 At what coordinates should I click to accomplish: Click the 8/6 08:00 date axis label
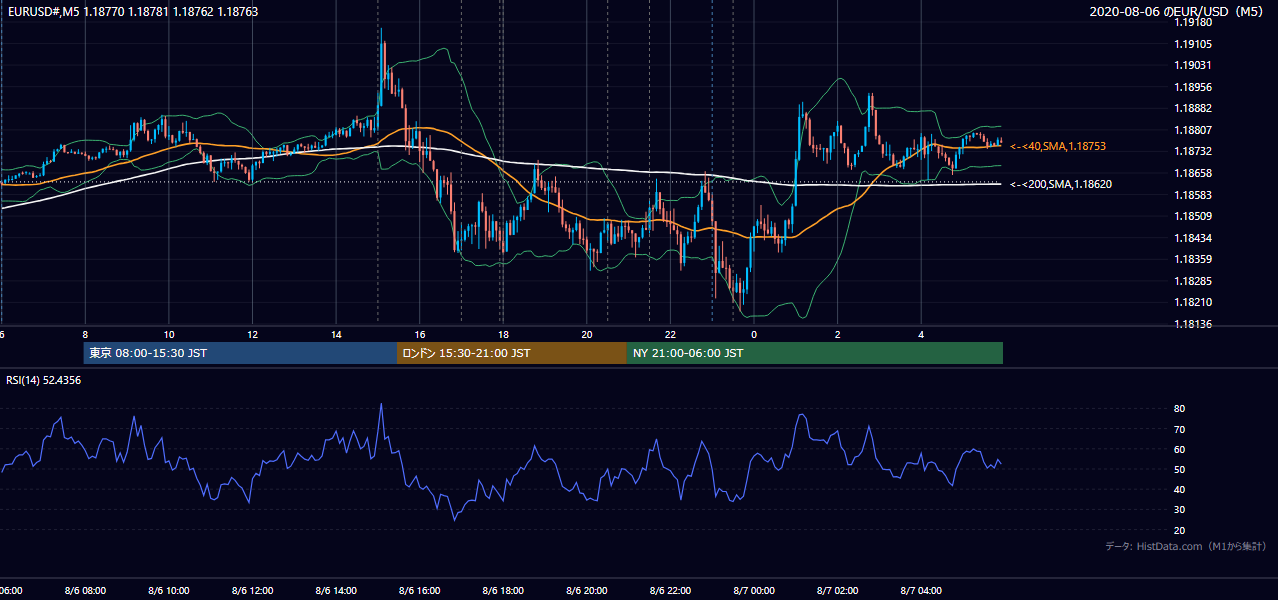click(85, 591)
